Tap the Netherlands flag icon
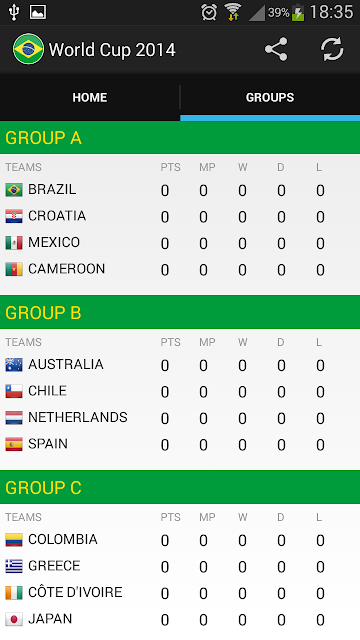 point(14,418)
